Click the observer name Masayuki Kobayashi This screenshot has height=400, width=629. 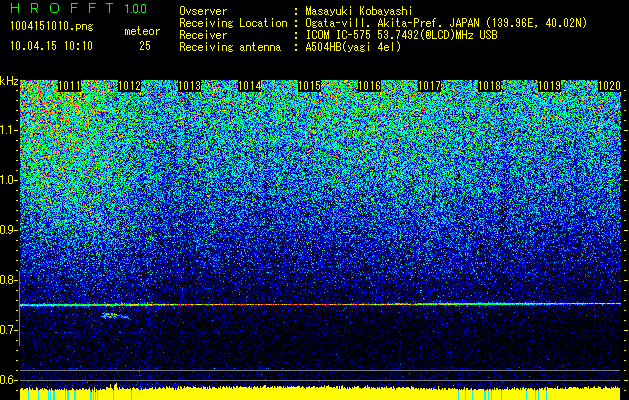[x=358, y=12]
